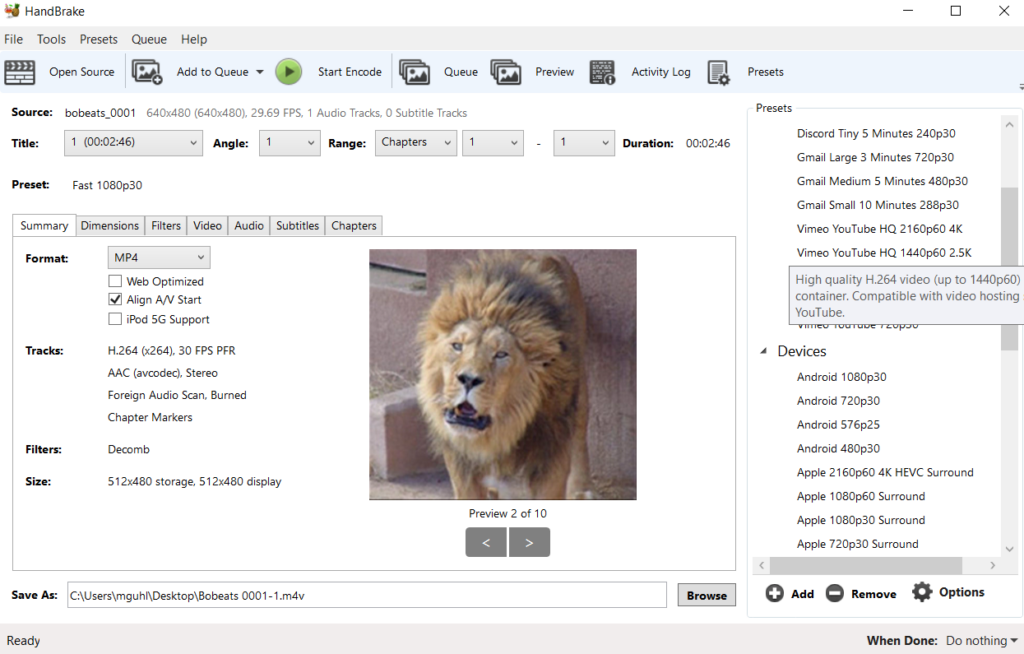Open the Tools menu
1024x654 pixels.
pos(51,39)
